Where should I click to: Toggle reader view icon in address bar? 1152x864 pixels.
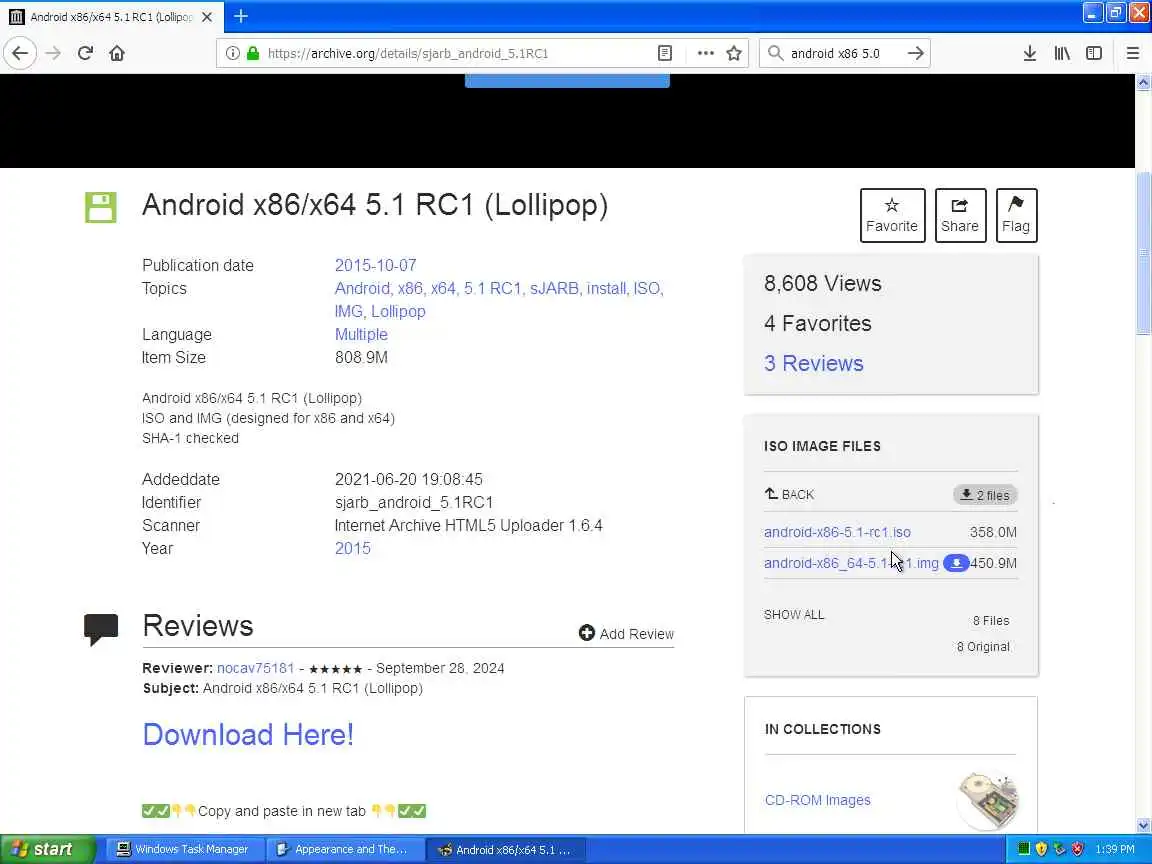coord(665,53)
